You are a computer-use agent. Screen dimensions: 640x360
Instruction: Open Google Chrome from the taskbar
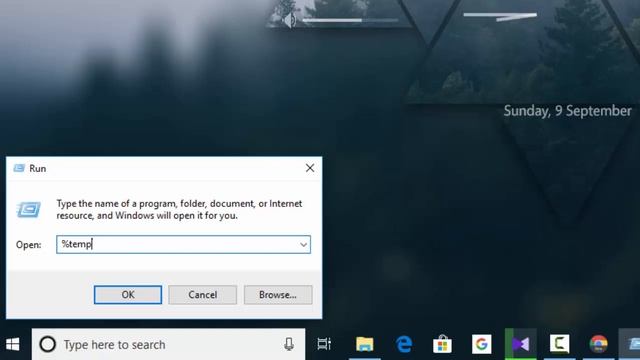(x=598, y=344)
